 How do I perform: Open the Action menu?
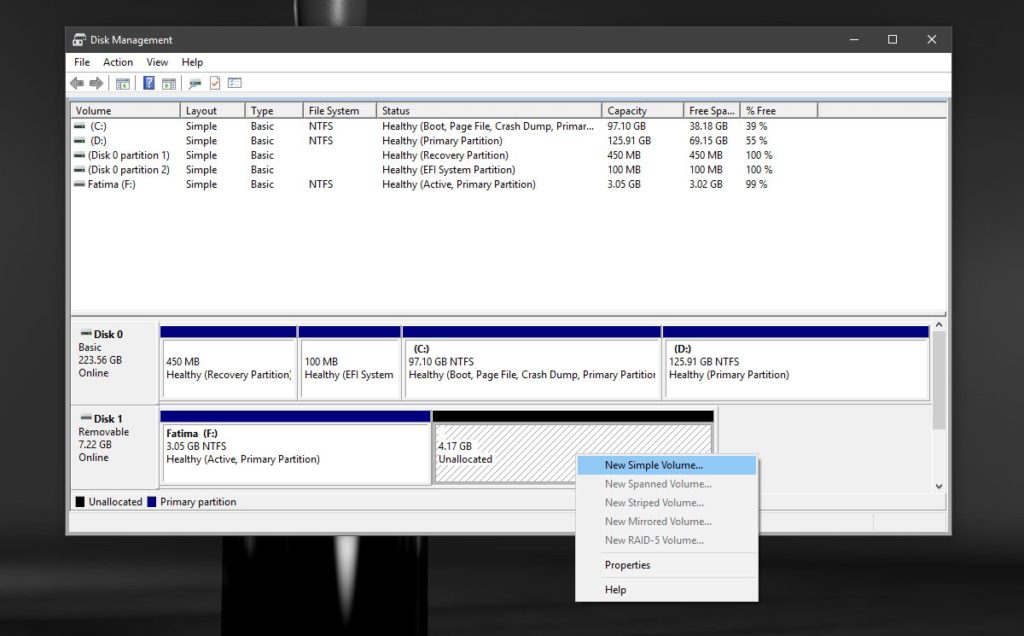tap(118, 62)
